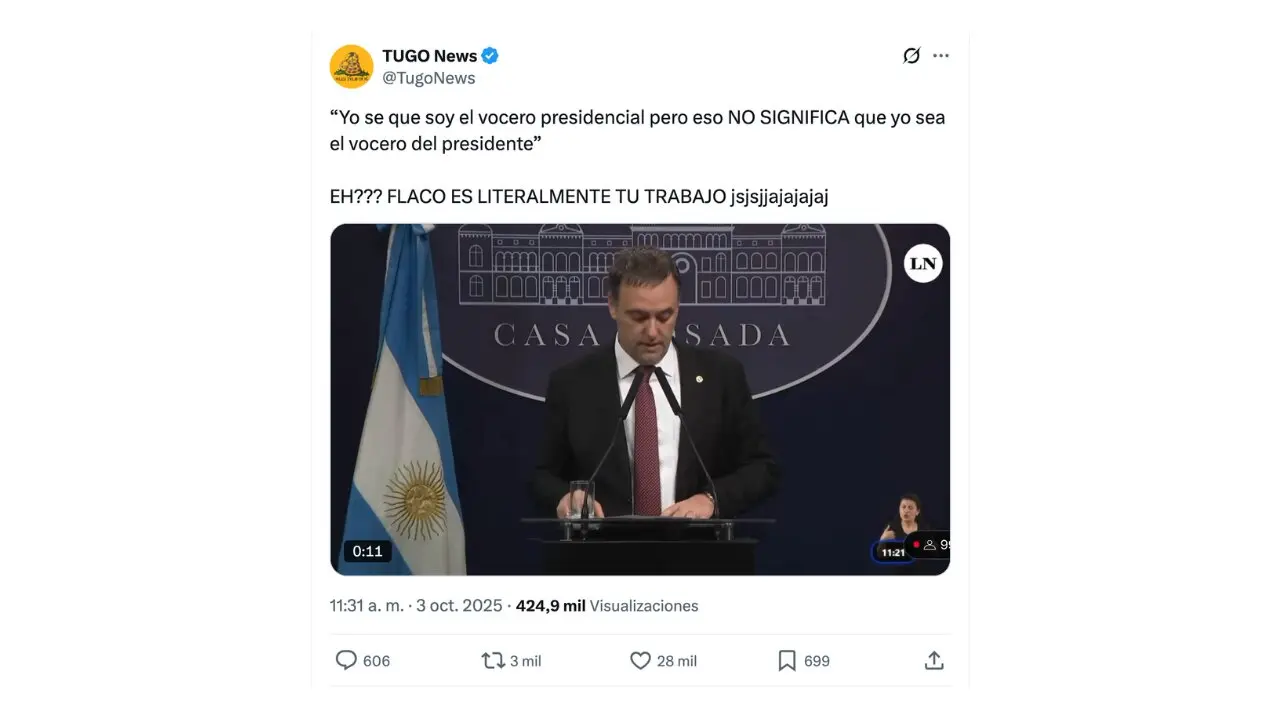Image resolution: width=1280 pixels, height=720 pixels.
Task: Open the three-dot more options menu
Action: point(941,56)
